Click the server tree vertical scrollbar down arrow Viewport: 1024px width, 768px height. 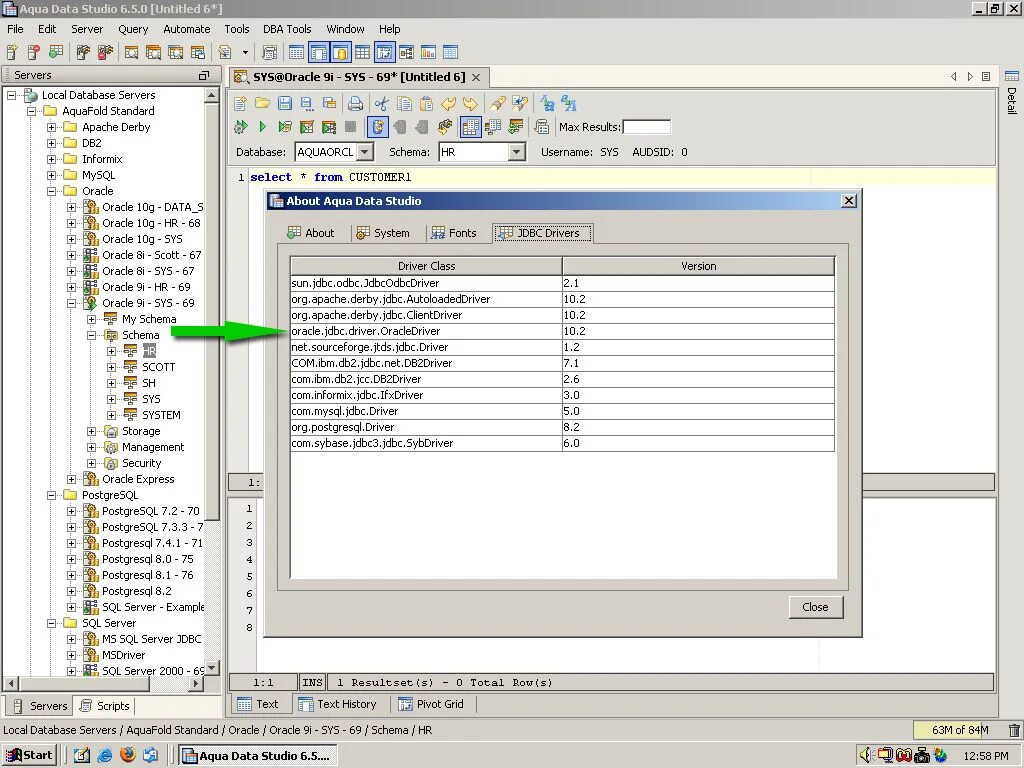211,667
